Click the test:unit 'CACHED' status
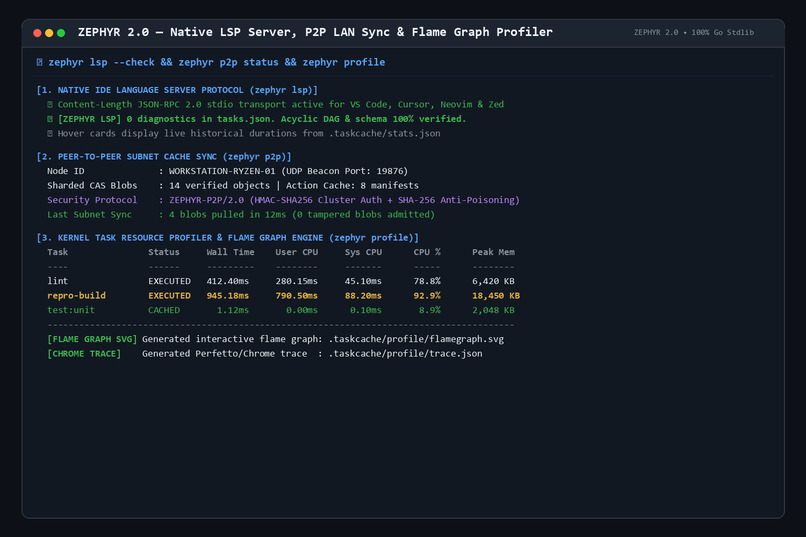 click(x=164, y=310)
